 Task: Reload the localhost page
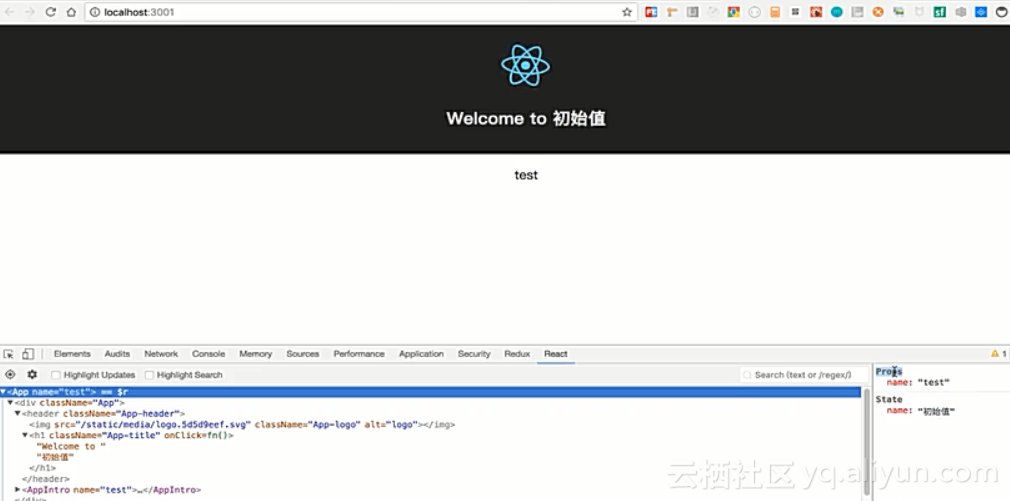[50, 12]
